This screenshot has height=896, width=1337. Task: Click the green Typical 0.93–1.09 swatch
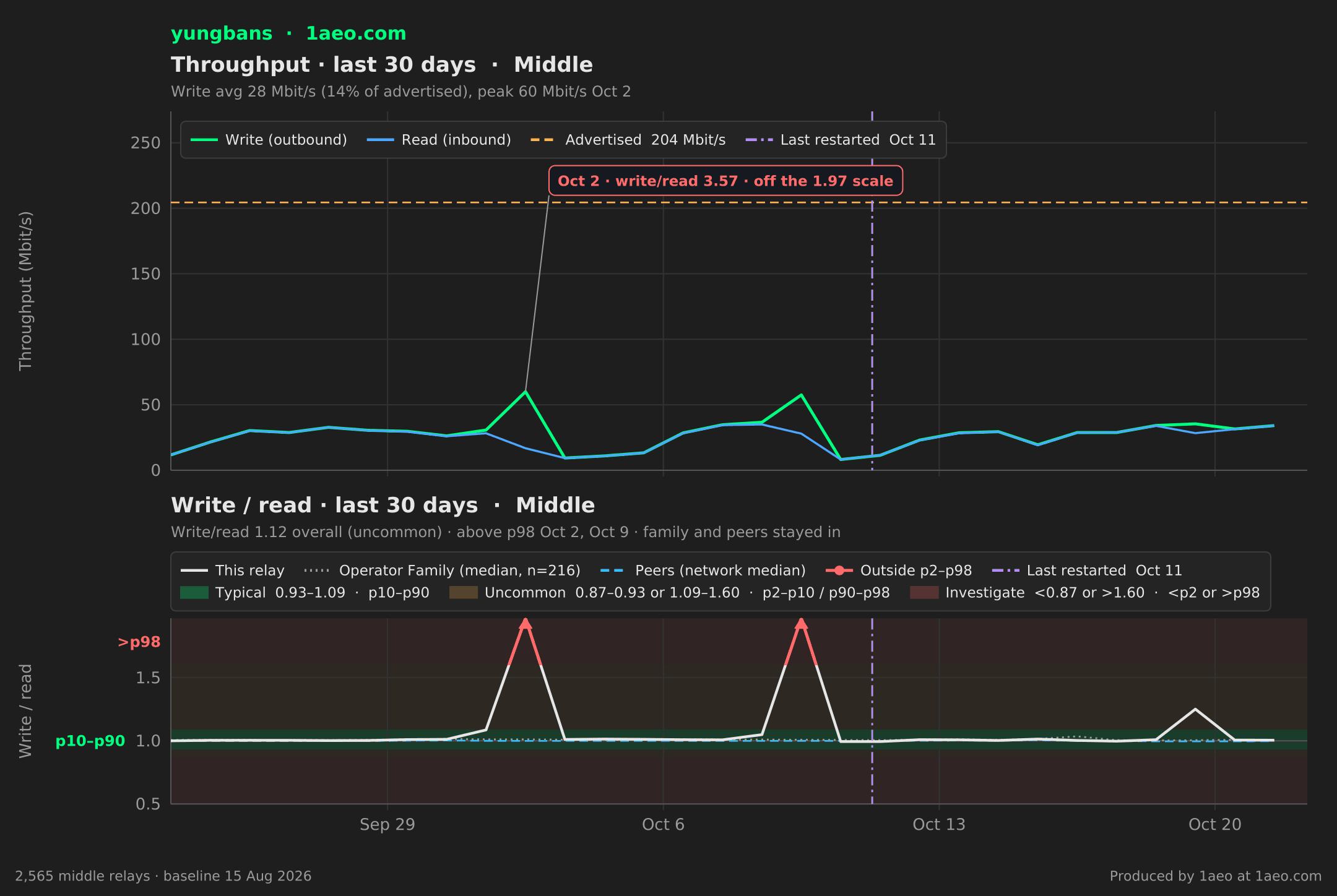point(194,593)
